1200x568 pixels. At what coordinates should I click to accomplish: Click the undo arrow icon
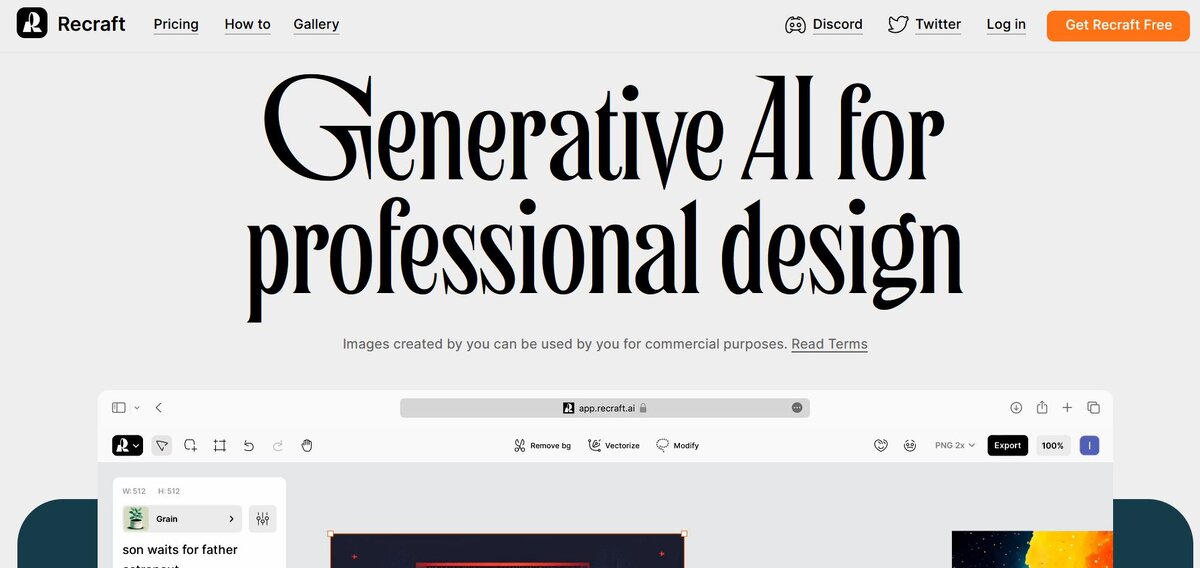tap(249, 445)
